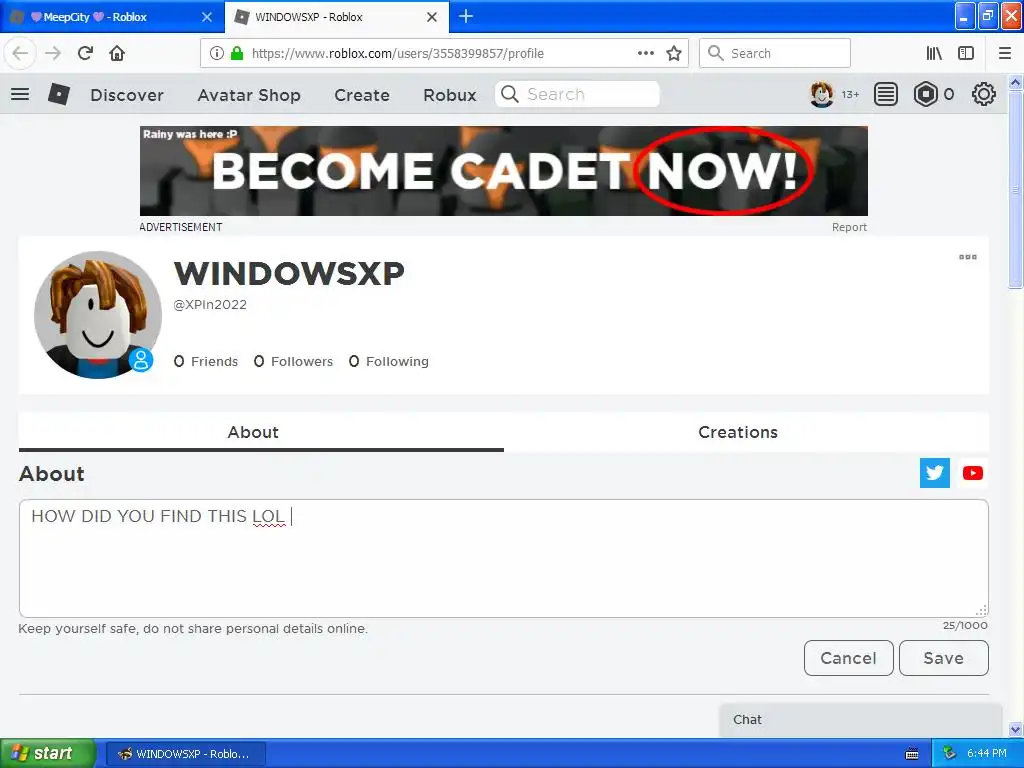1024x768 pixels.
Task: Open the Firefox hamburger menu
Action: point(1005,53)
